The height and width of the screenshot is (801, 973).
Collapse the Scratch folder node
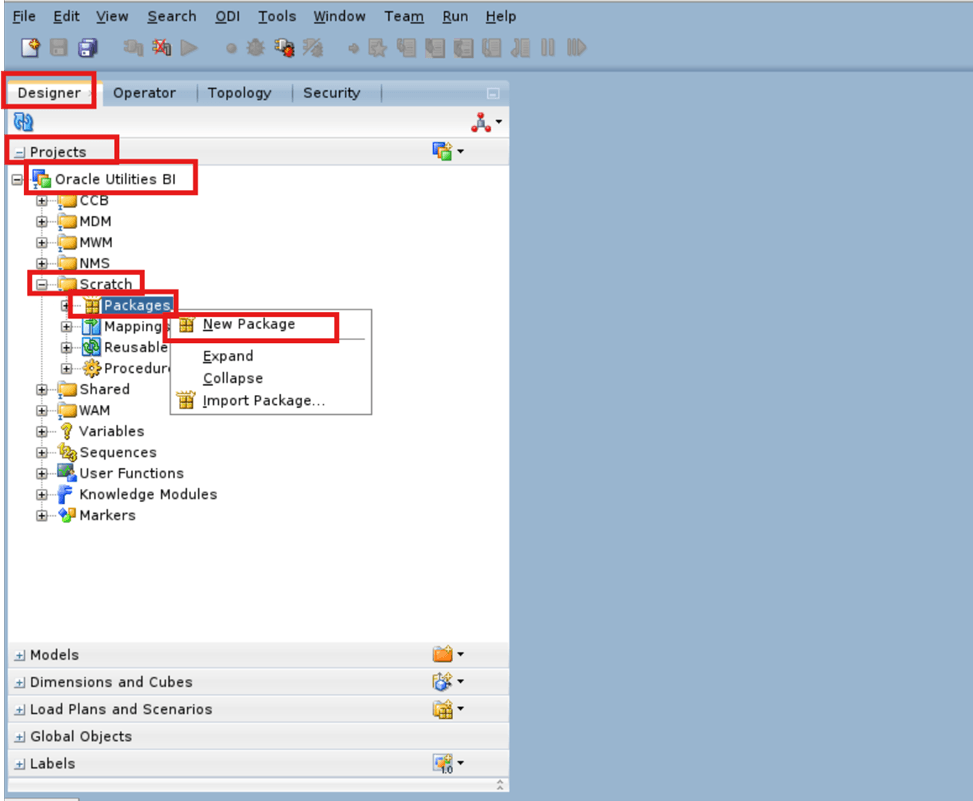click(x=40, y=283)
